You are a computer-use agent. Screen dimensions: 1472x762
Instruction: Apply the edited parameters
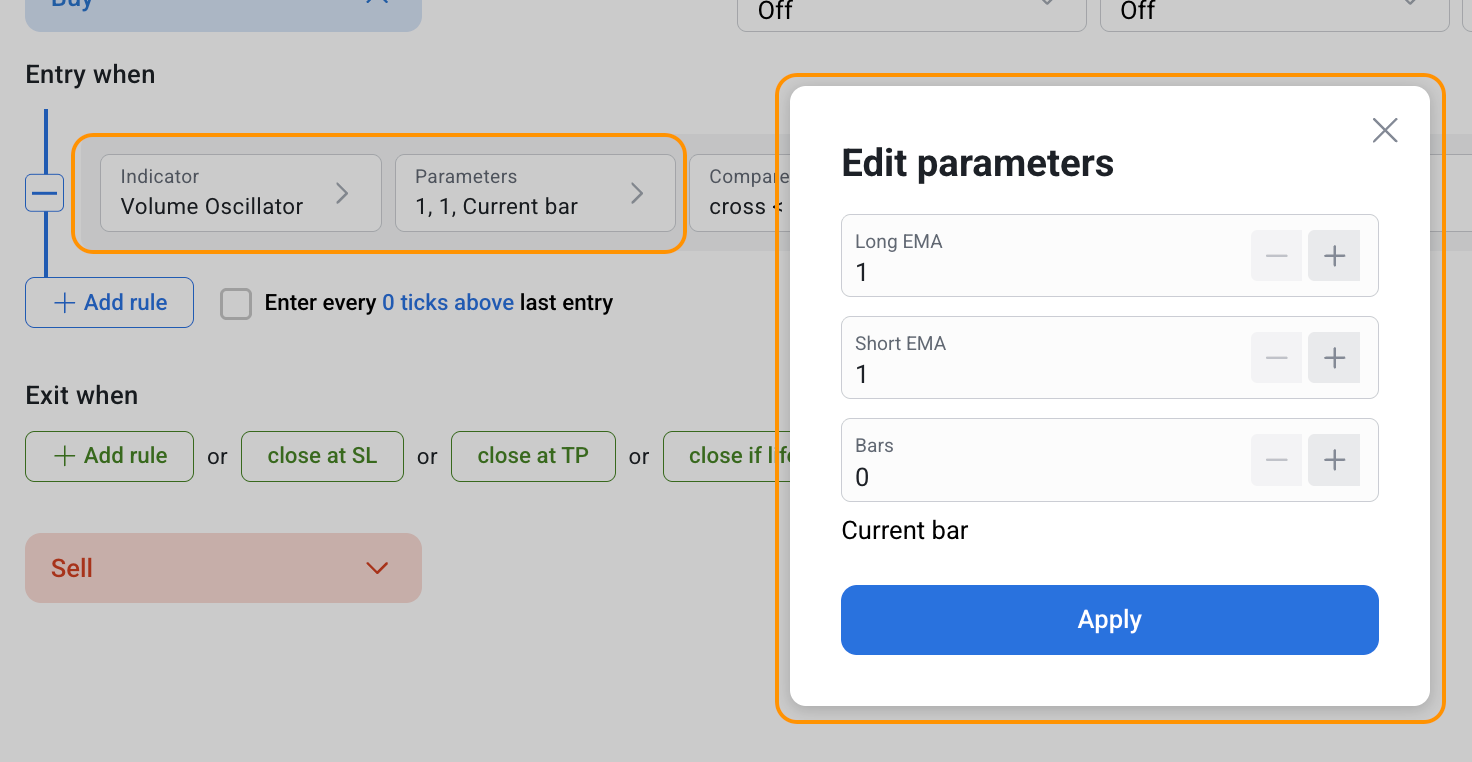click(1109, 620)
